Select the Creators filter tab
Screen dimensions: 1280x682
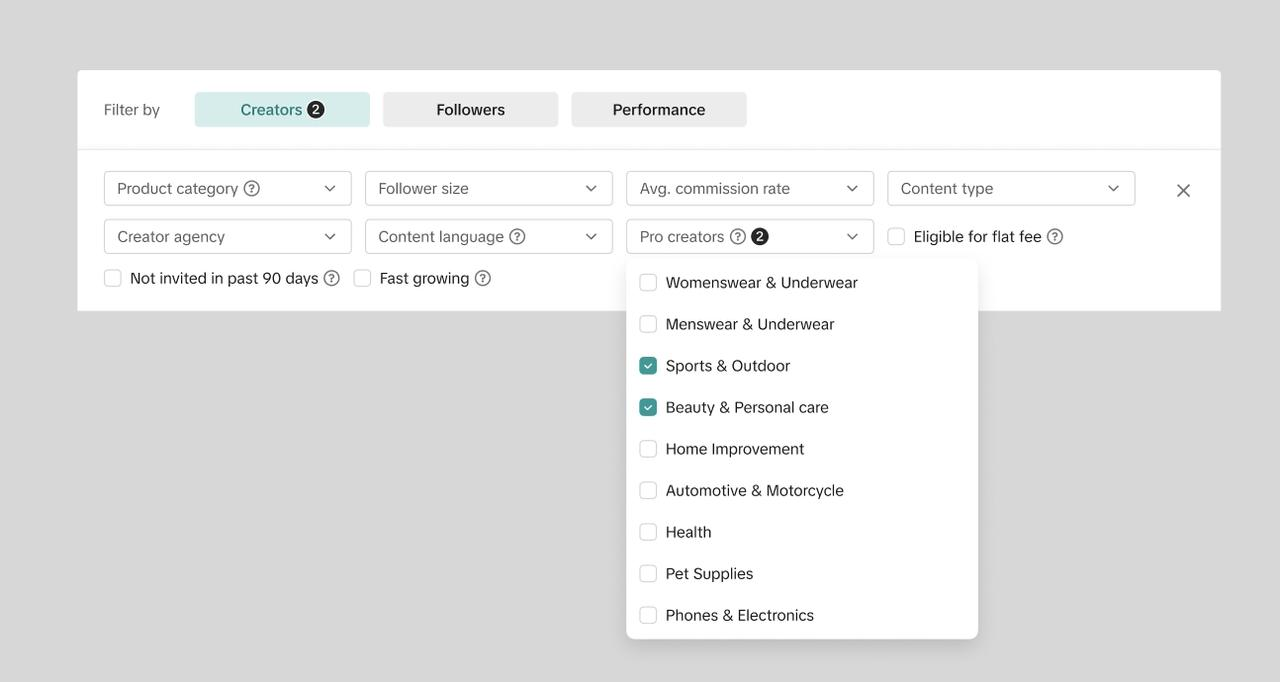click(x=281, y=110)
